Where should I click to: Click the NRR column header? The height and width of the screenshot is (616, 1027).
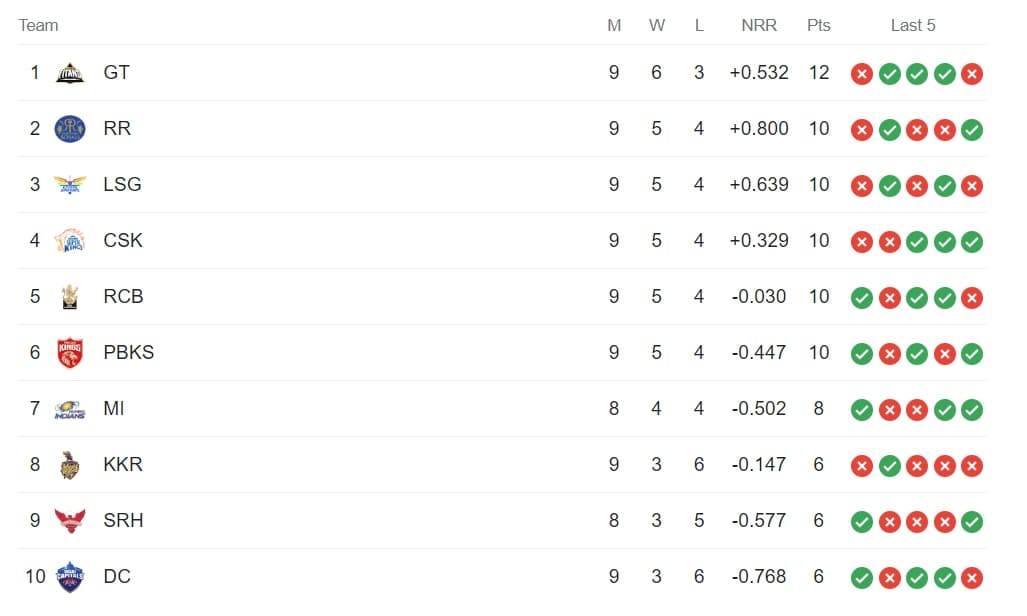coord(759,25)
